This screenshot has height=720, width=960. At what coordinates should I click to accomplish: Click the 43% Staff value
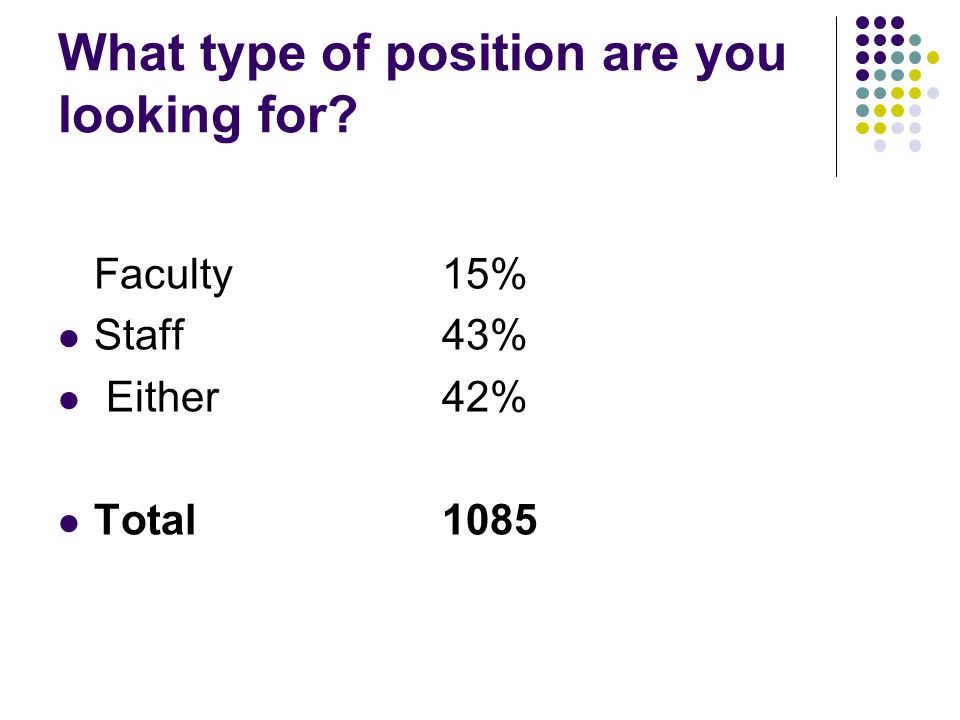484,335
